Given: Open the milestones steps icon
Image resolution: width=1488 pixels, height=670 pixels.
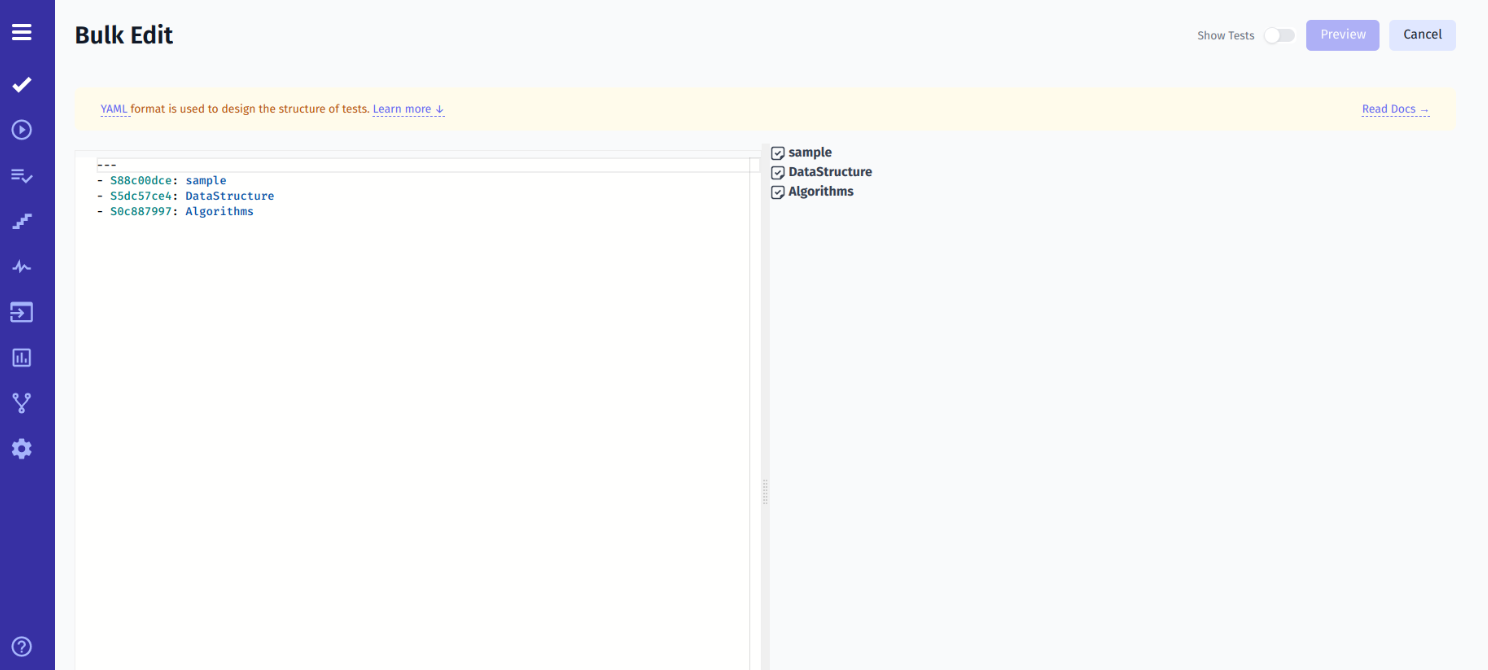Looking at the screenshot, I should [21, 221].
